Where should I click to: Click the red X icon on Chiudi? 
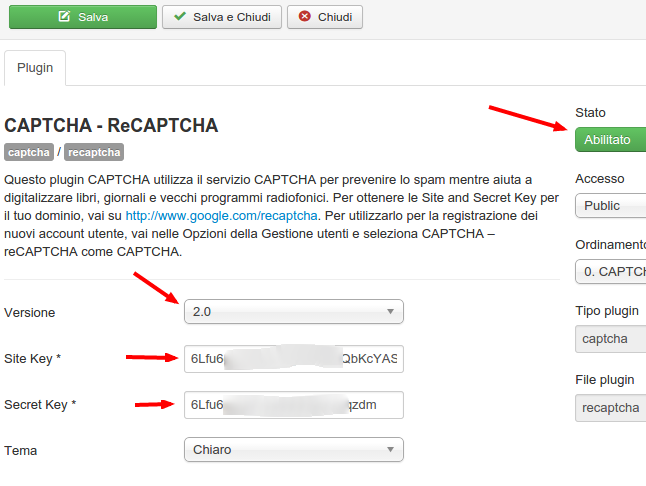[304, 16]
